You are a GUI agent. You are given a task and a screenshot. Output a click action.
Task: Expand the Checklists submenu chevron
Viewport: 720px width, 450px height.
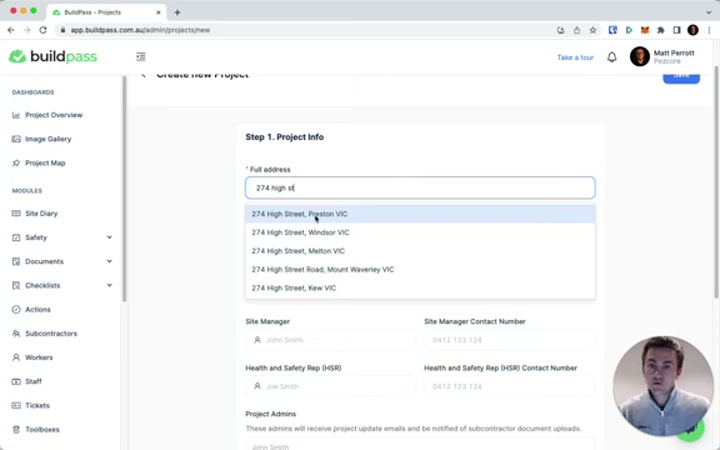click(109, 285)
